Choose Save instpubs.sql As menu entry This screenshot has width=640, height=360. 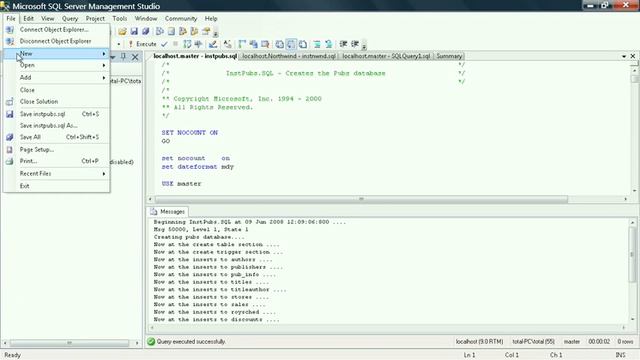pyautogui.click(x=57, y=126)
